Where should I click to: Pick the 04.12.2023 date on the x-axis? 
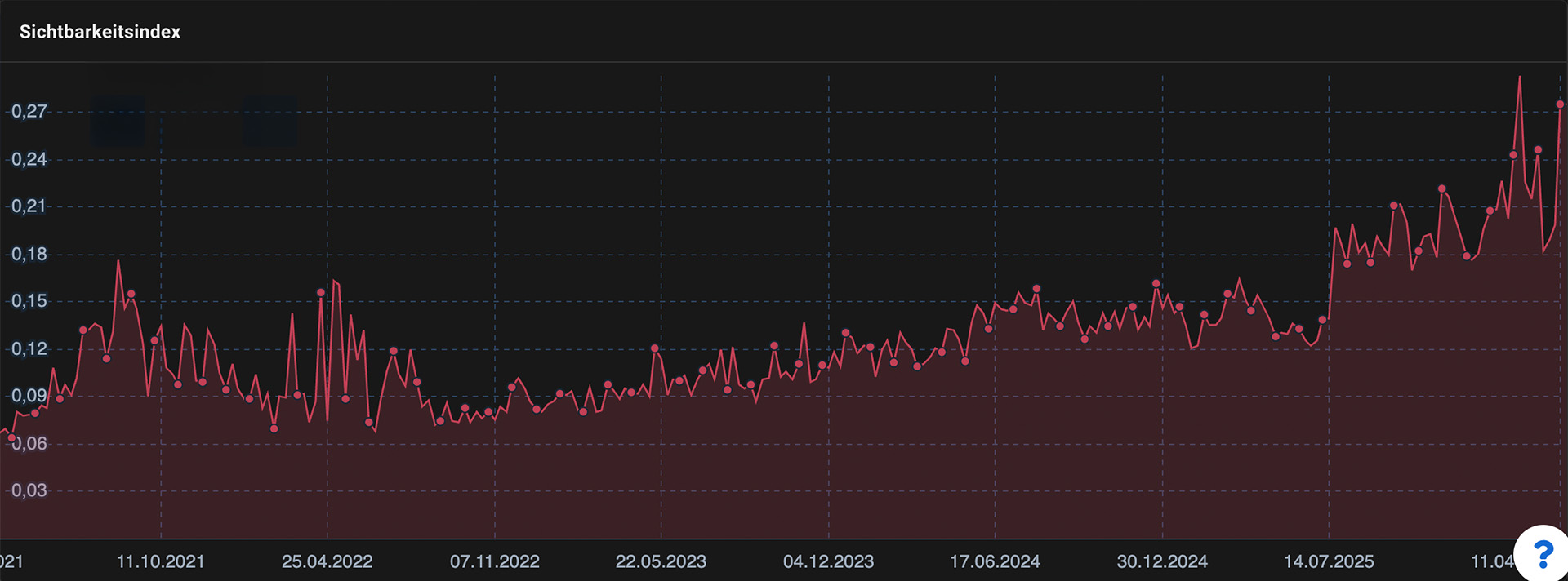click(x=828, y=561)
